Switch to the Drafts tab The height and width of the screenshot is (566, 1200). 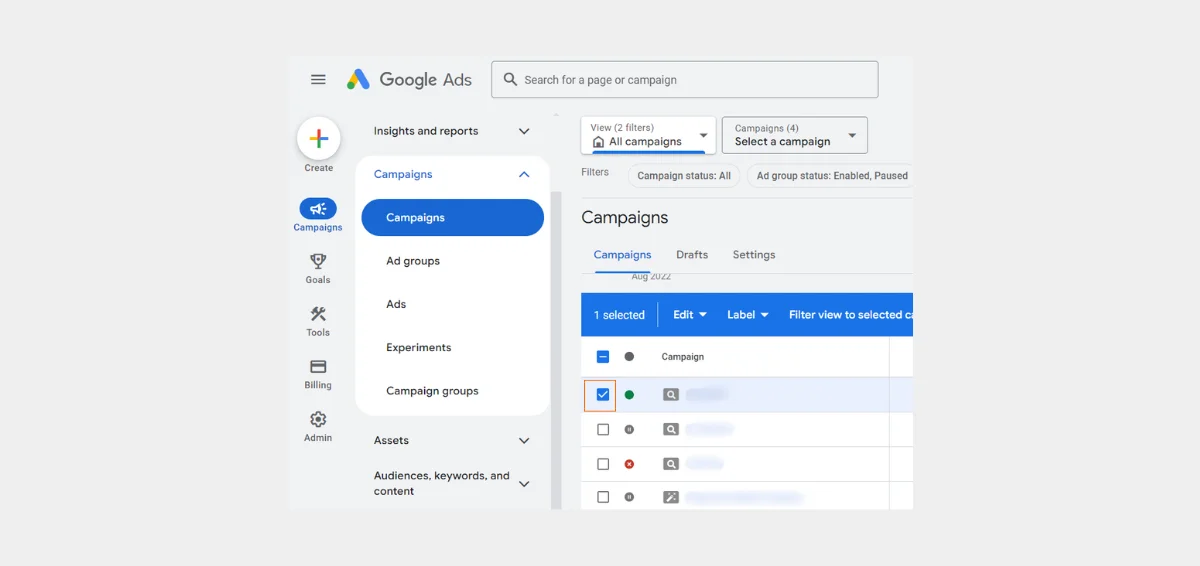[x=692, y=255]
